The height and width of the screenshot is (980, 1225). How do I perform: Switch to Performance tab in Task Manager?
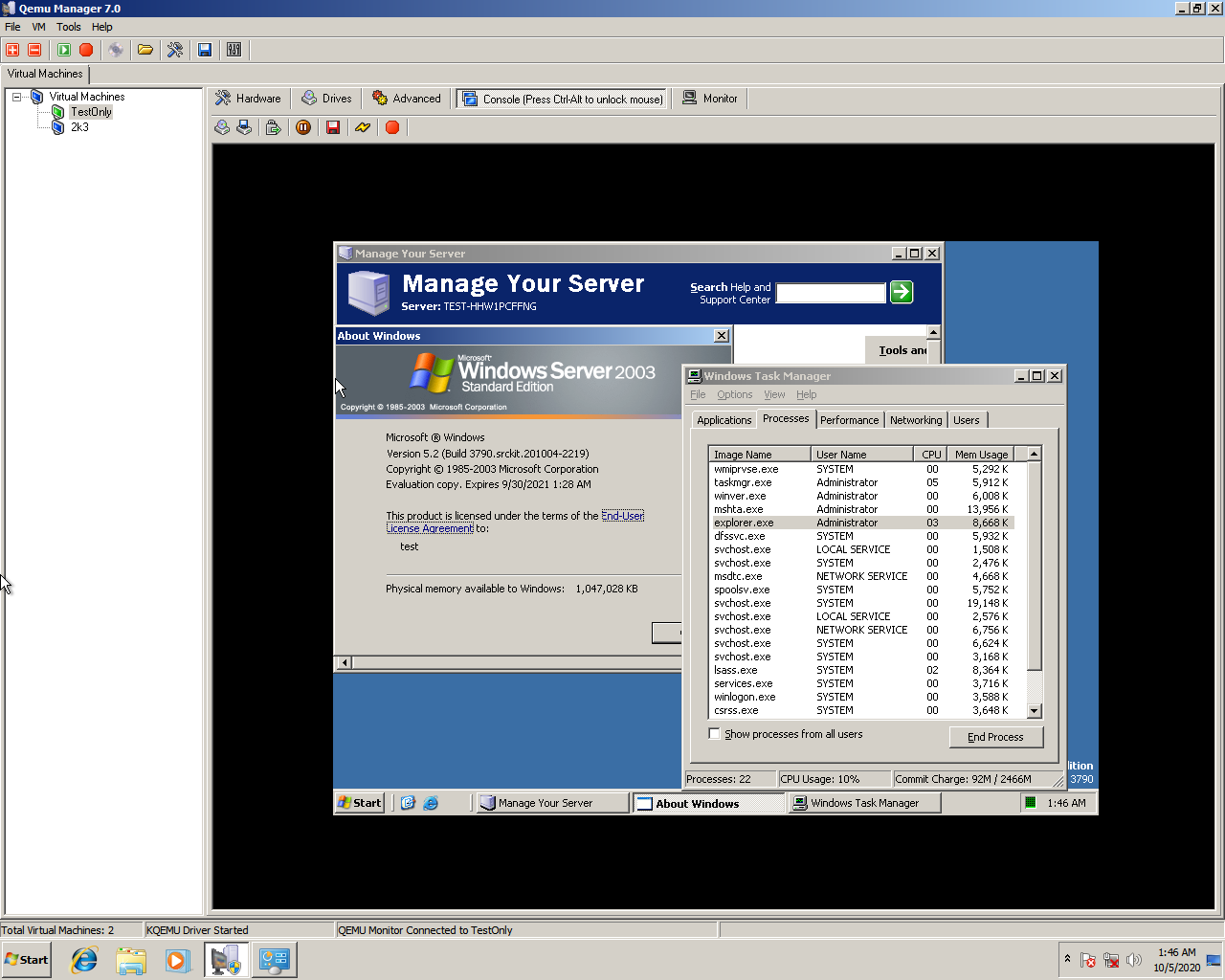coord(850,420)
